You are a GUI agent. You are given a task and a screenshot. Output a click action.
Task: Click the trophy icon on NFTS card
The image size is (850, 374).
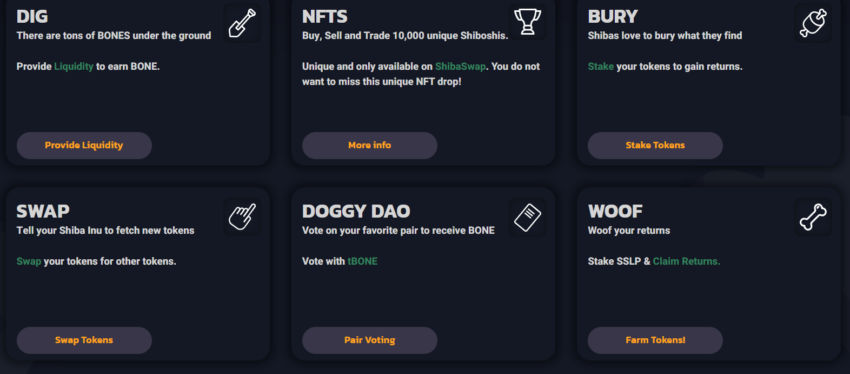(527, 23)
